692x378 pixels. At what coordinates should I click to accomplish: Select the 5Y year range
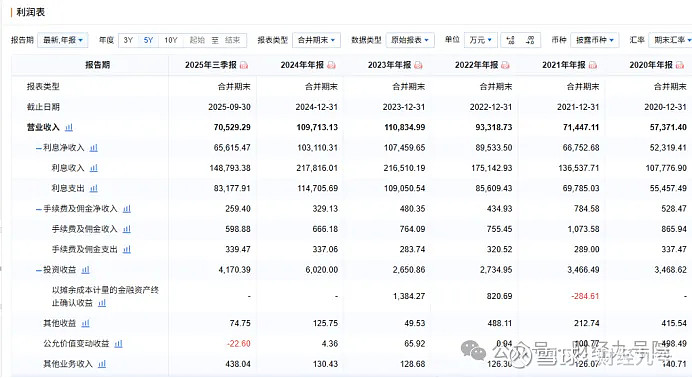[148, 40]
